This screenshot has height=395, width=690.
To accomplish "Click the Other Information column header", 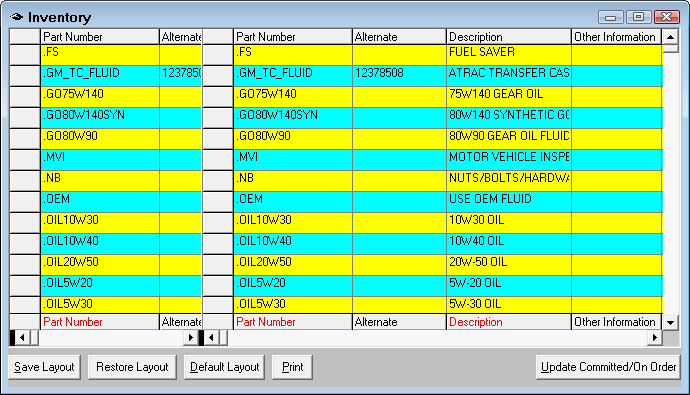I will (x=617, y=37).
